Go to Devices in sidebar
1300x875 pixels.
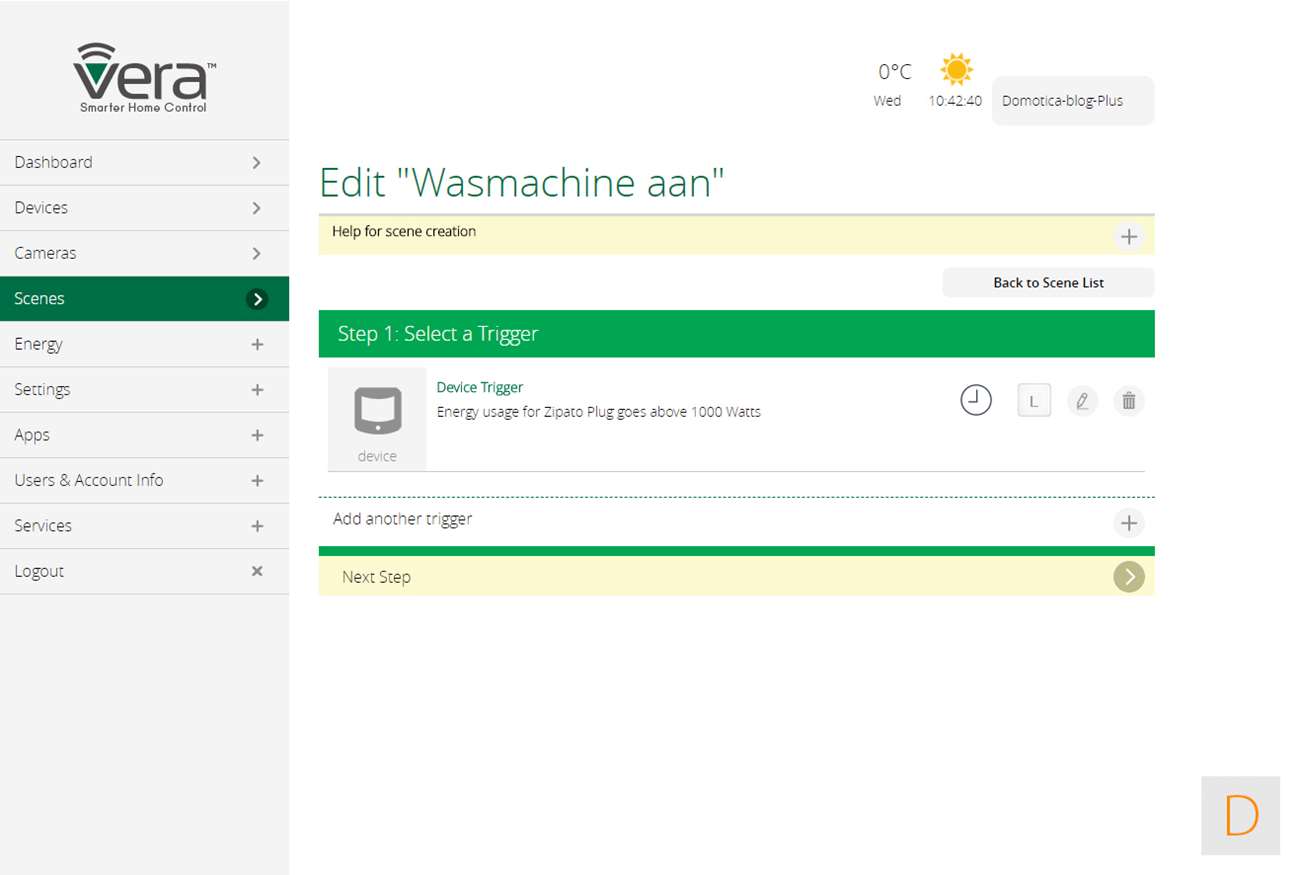(144, 208)
